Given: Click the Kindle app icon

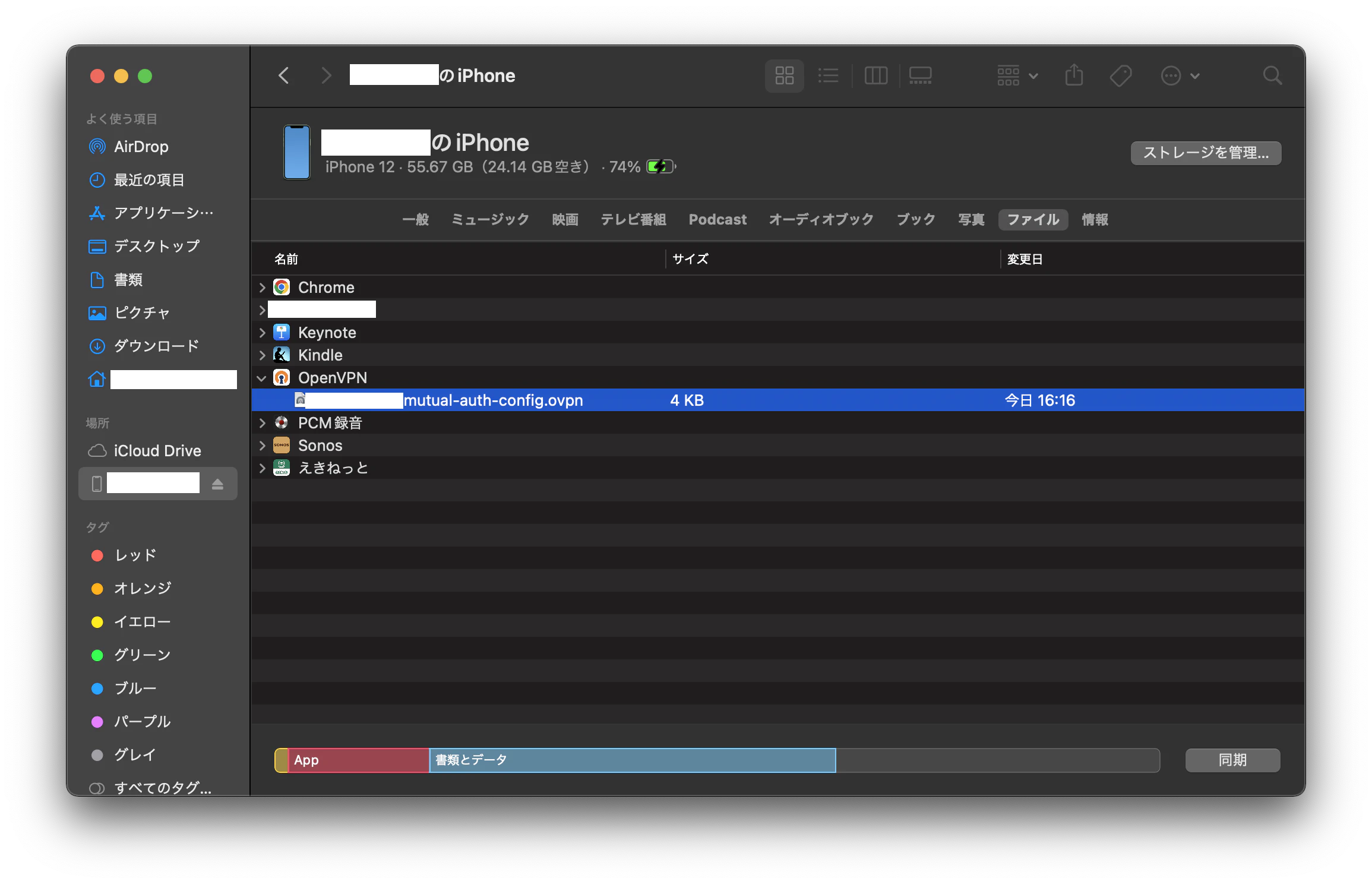Looking at the screenshot, I should 282,355.
